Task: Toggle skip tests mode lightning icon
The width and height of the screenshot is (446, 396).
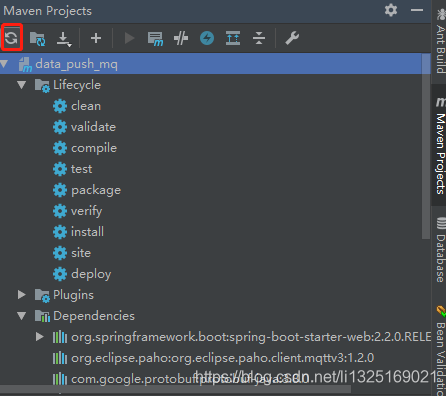Action: (x=207, y=38)
